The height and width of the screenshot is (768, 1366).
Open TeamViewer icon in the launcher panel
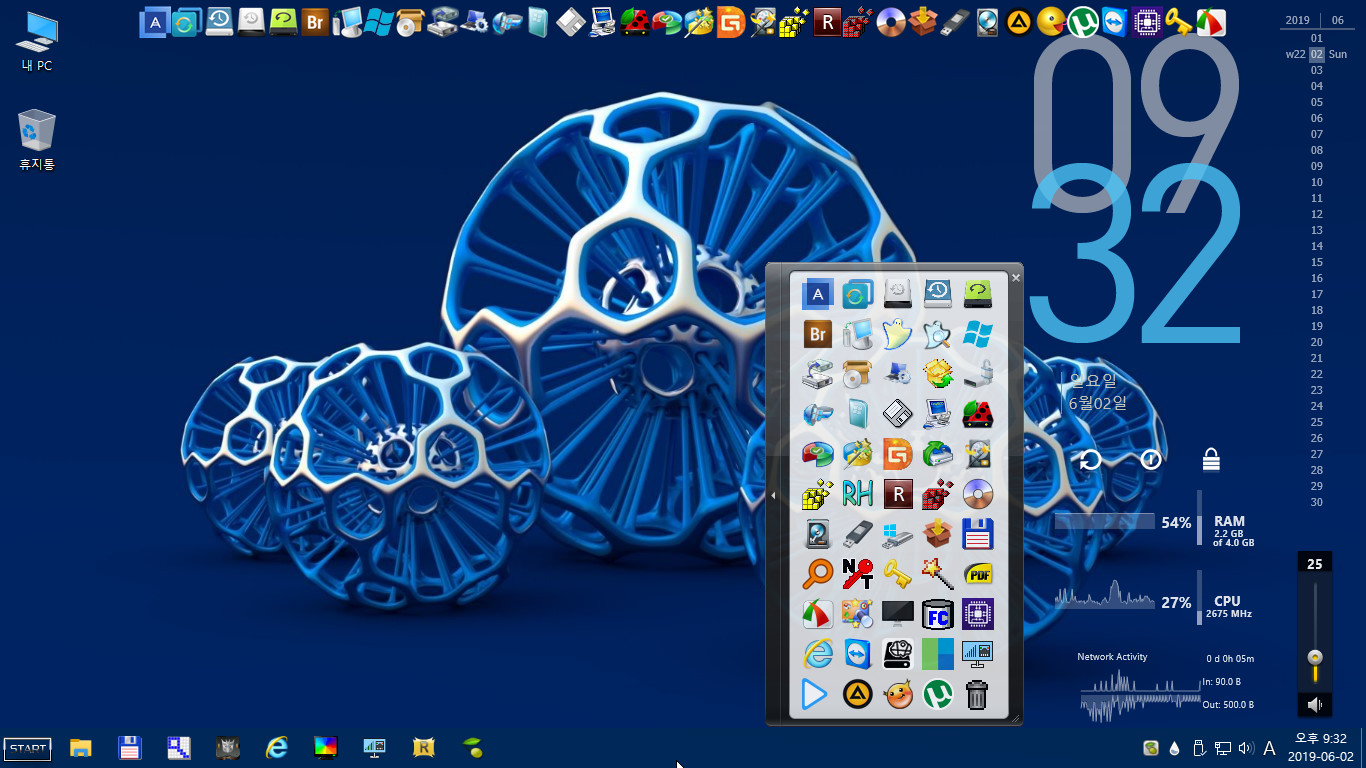[858, 654]
